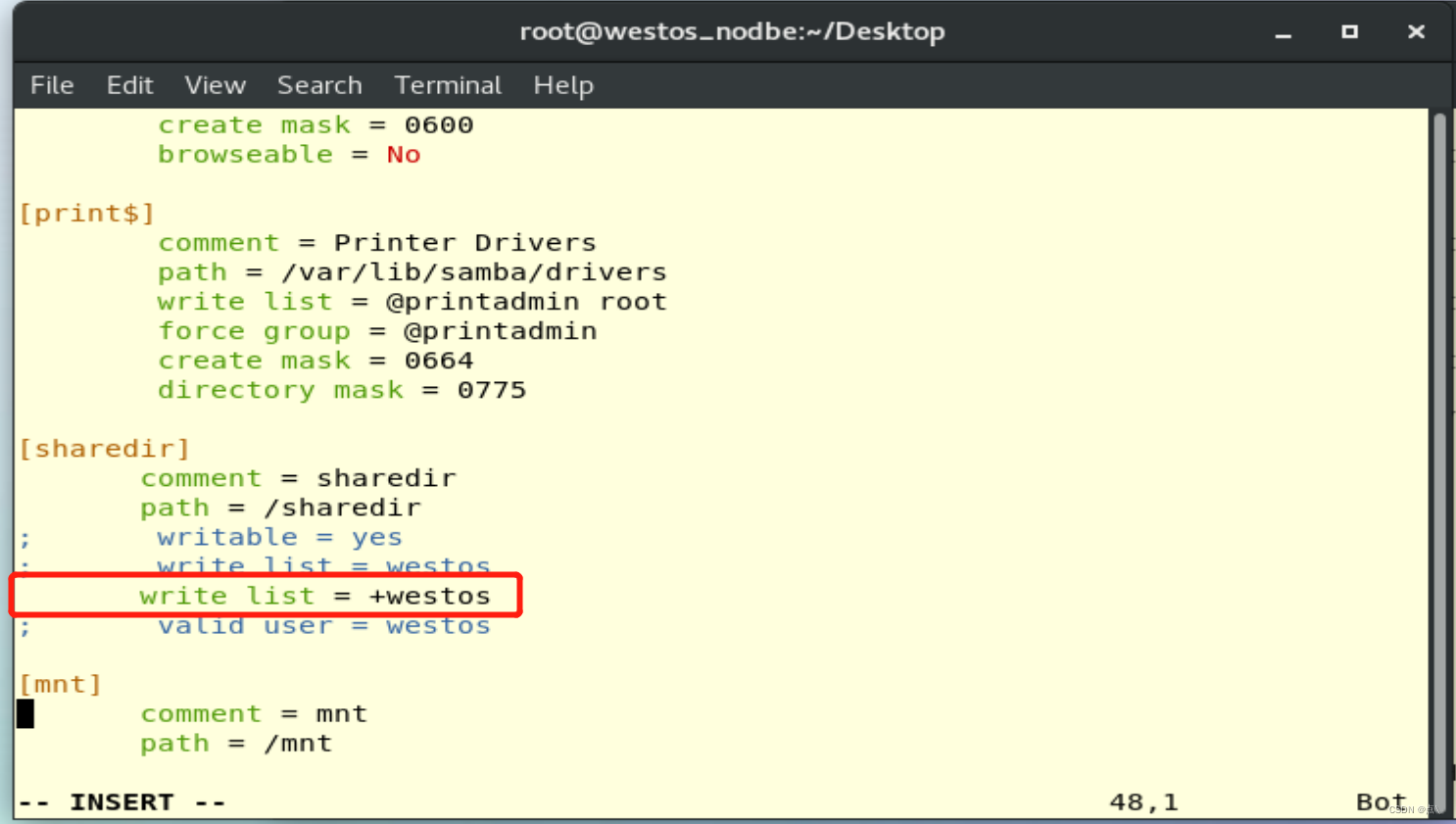Place cursor on the [sharedir] section header
Screen dimensions: 1456x824
click(103, 448)
